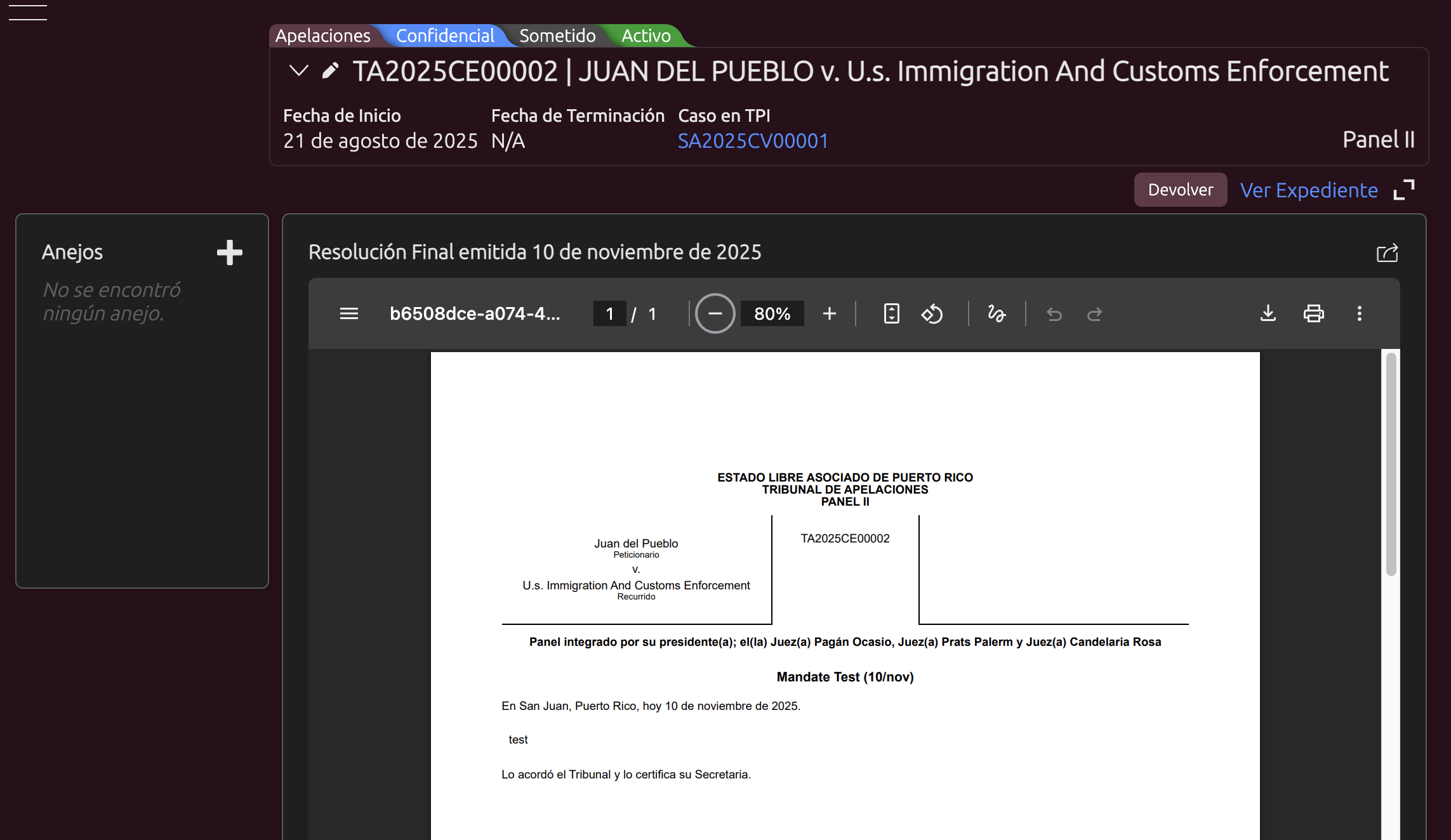1451x840 pixels.
Task: Click the pencil edit icon beside case title
Action: 330,70
